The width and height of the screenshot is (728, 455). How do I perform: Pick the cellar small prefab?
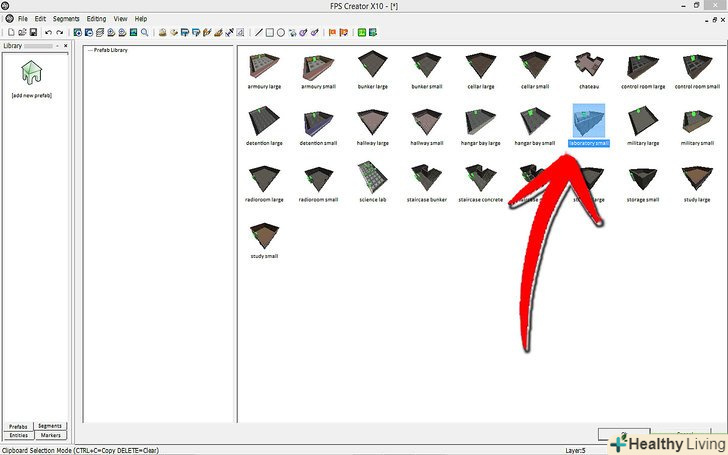(535, 70)
